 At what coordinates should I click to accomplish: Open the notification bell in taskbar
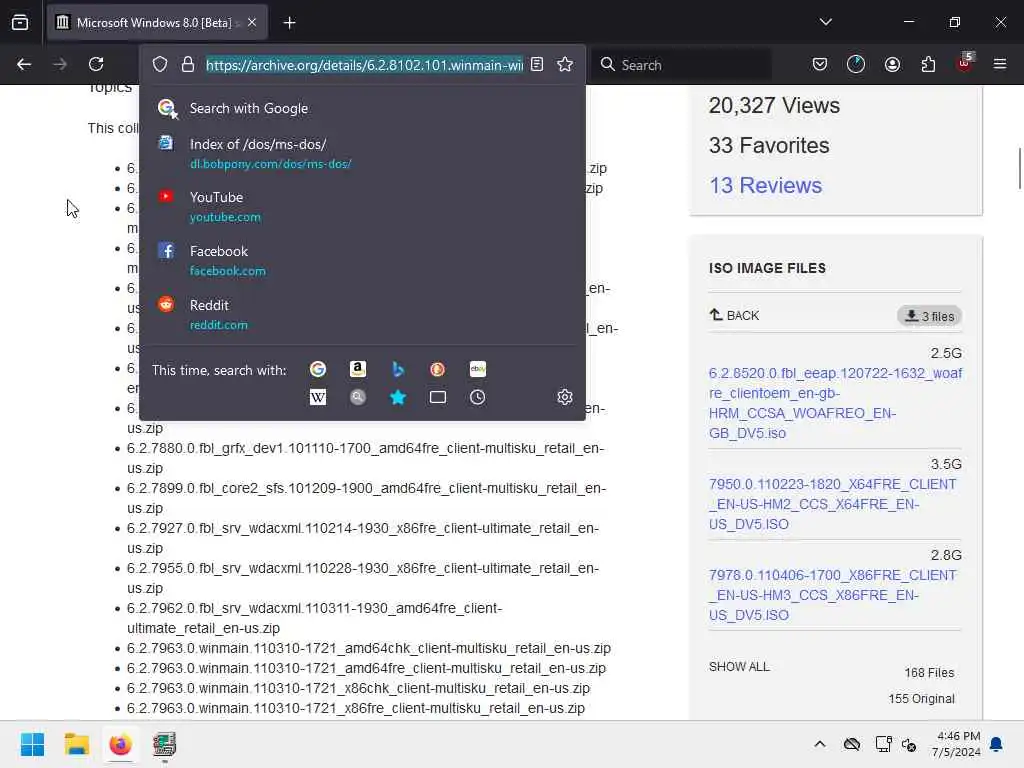[997, 744]
